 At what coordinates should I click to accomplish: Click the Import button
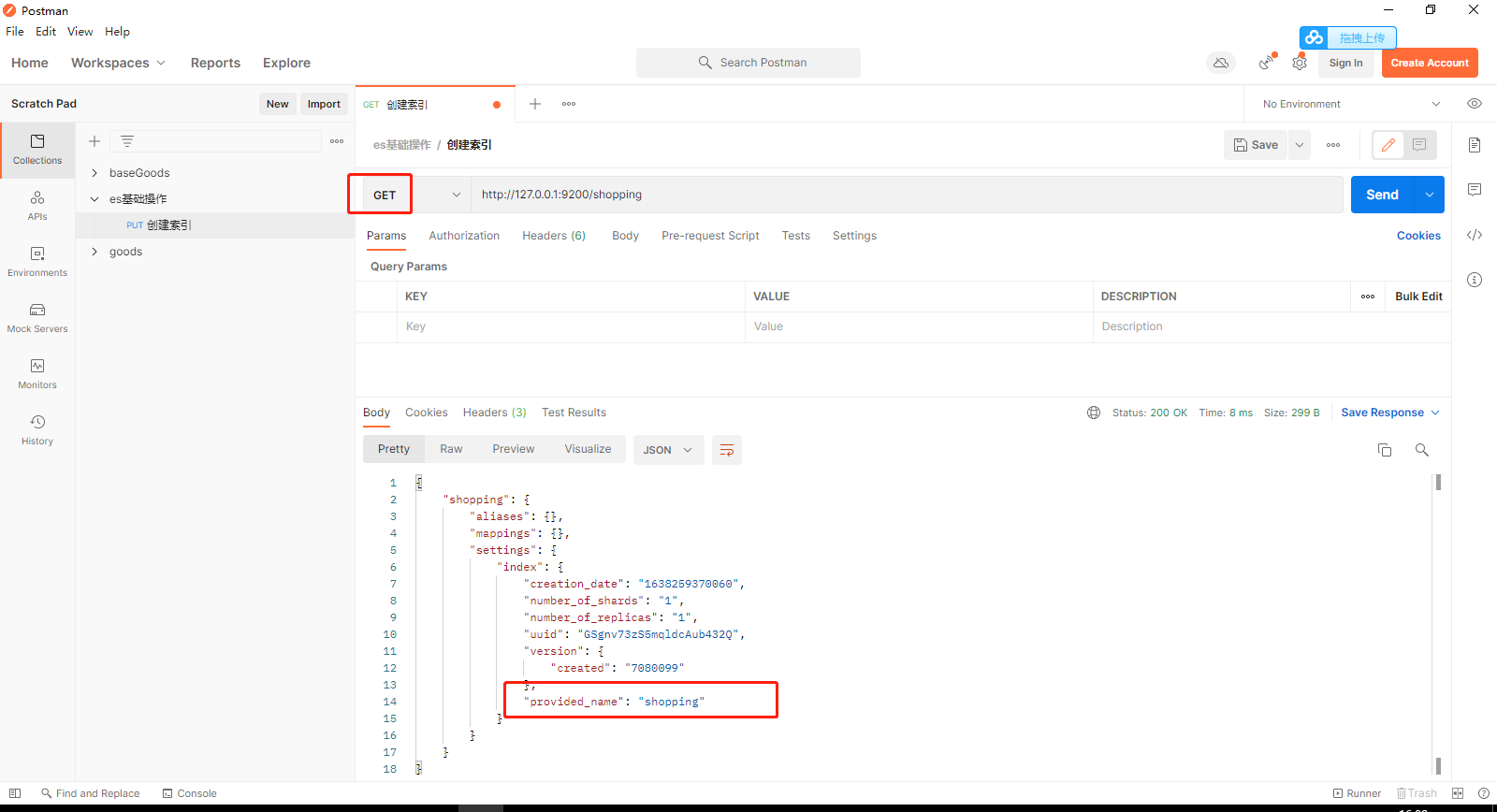coord(324,104)
